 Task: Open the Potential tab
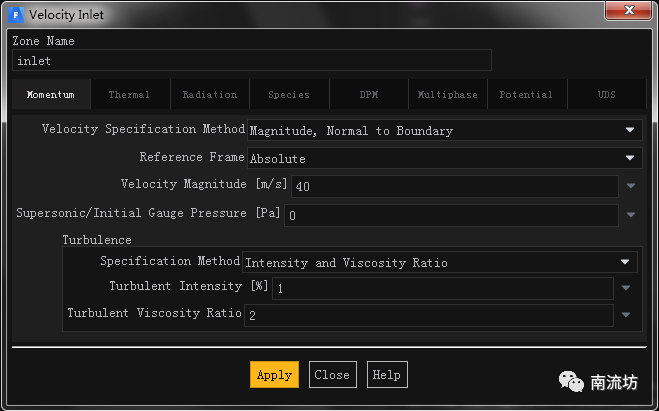pos(526,95)
